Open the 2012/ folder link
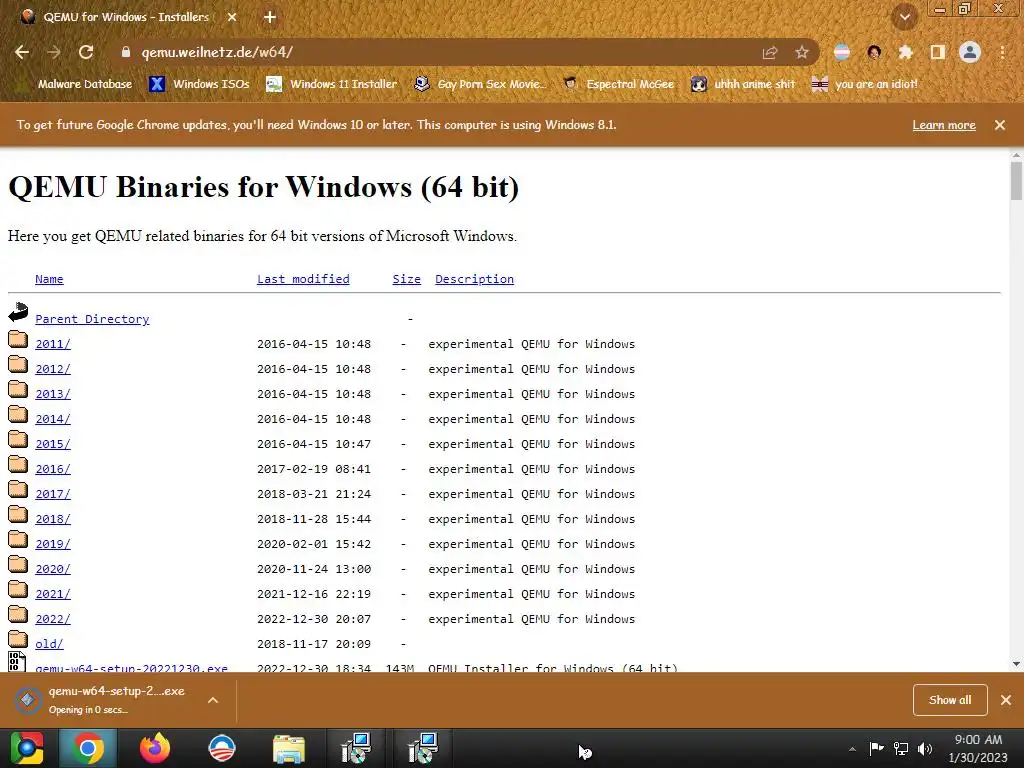Viewport: 1024px width, 768px height. pyautogui.click(x=53, y=369)
